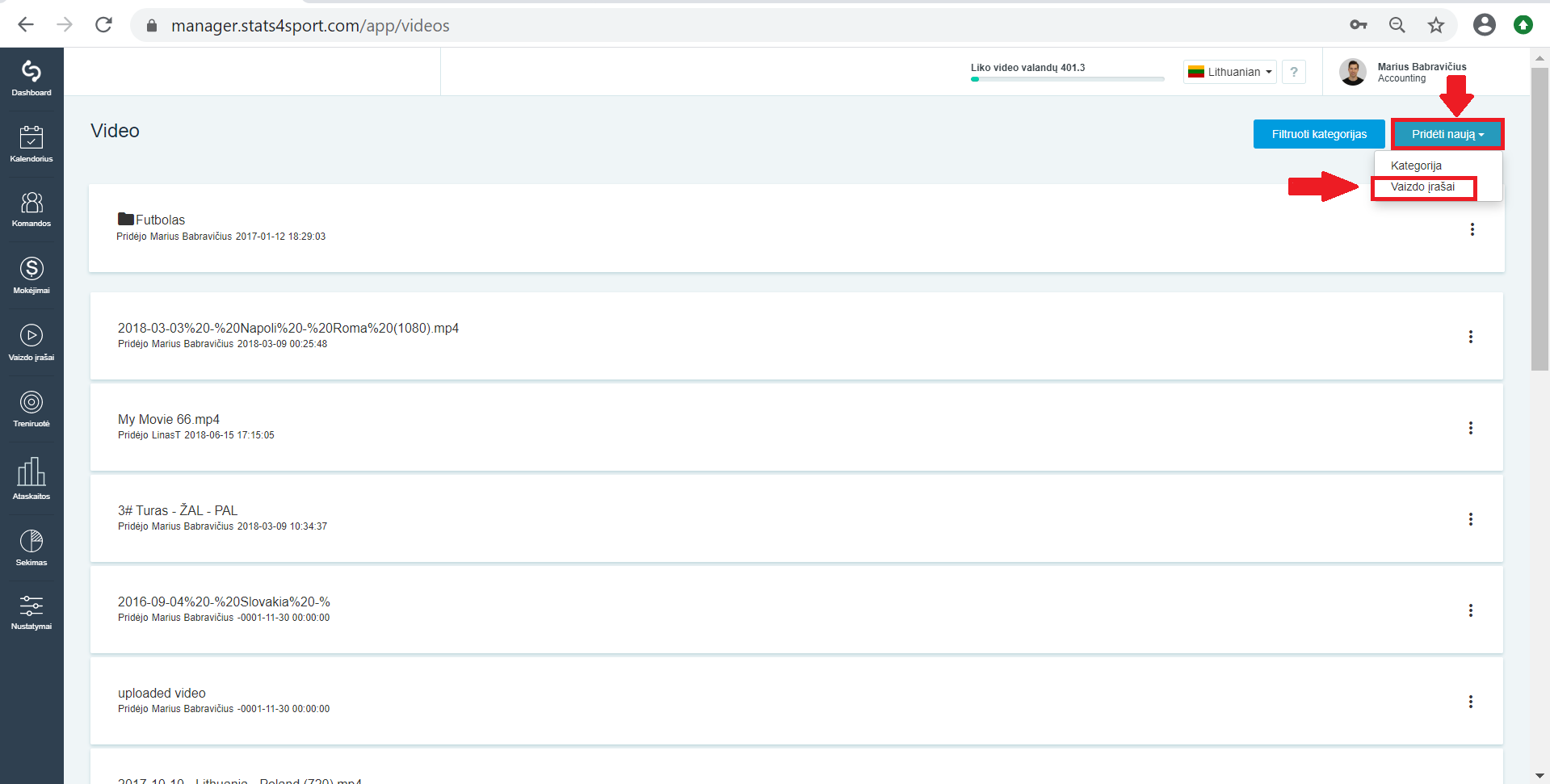Expand the Pridėti naują dropdown button
The height and width of the screenshot is (784, 1550).
pos(1447,134)
